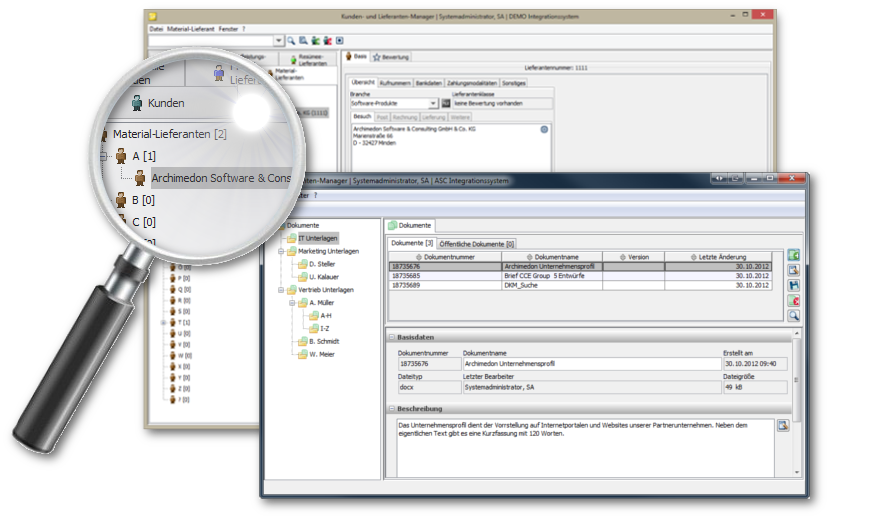The image size is (876, 529).
Task: Switch to the Sonstiges tab
Action: point(513,83)
